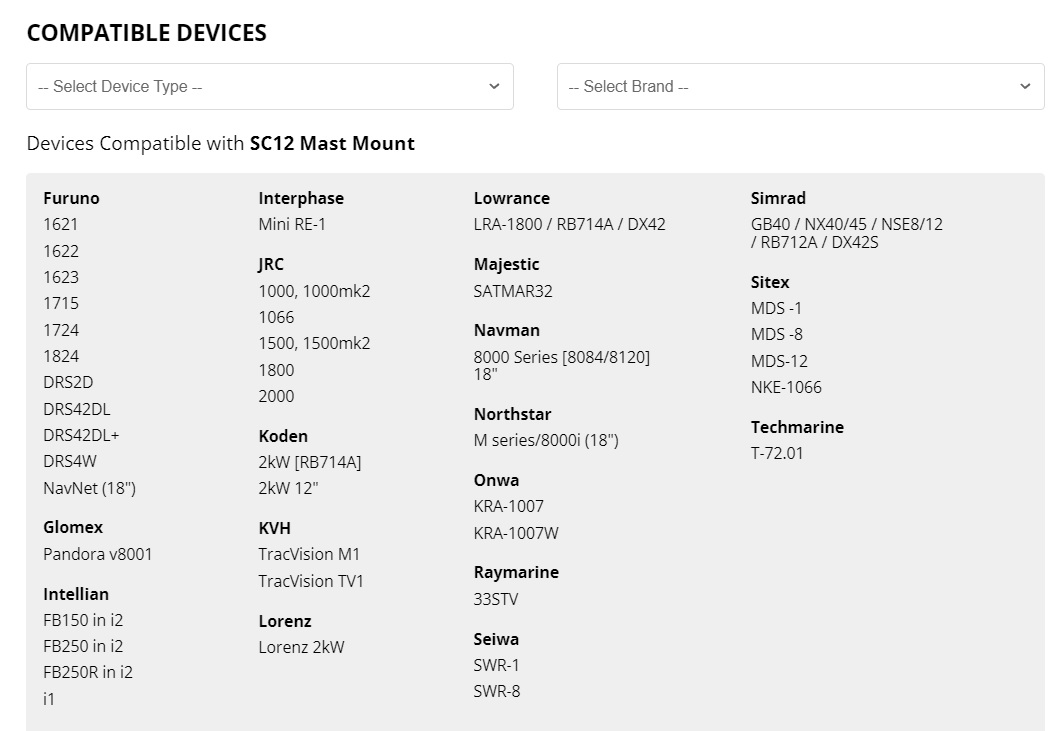Select NKE-1066 device
Viewport: 1058px width, 731px height.
[786, 387]
